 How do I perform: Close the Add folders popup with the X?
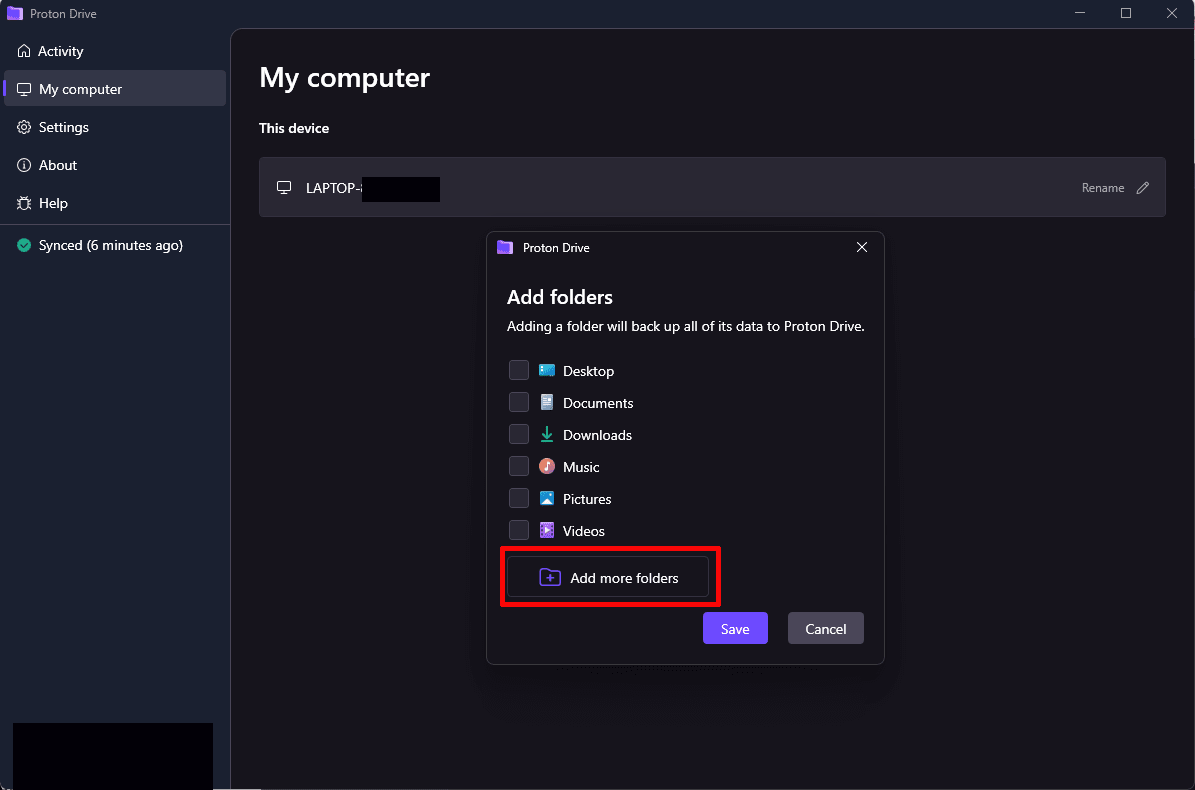[861, 247]
